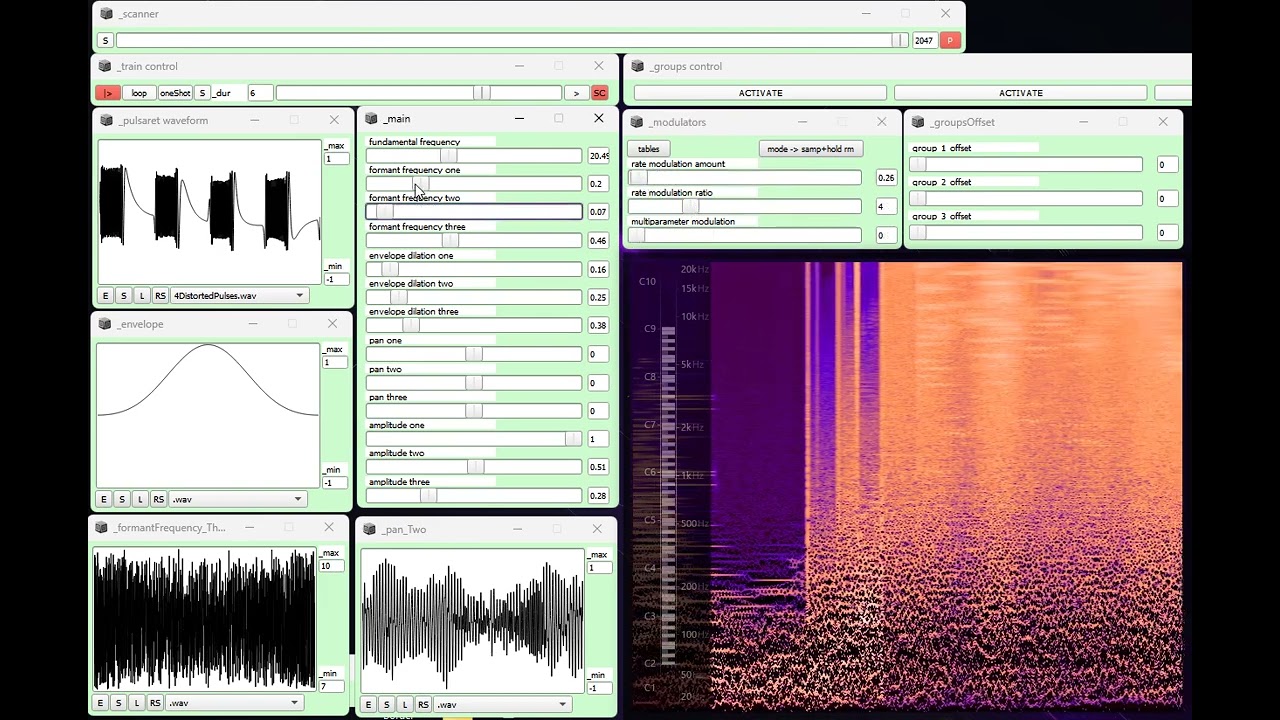1280x720 pixels.
Task: Click the _groups control window cube icon
Action: (637, 66)
